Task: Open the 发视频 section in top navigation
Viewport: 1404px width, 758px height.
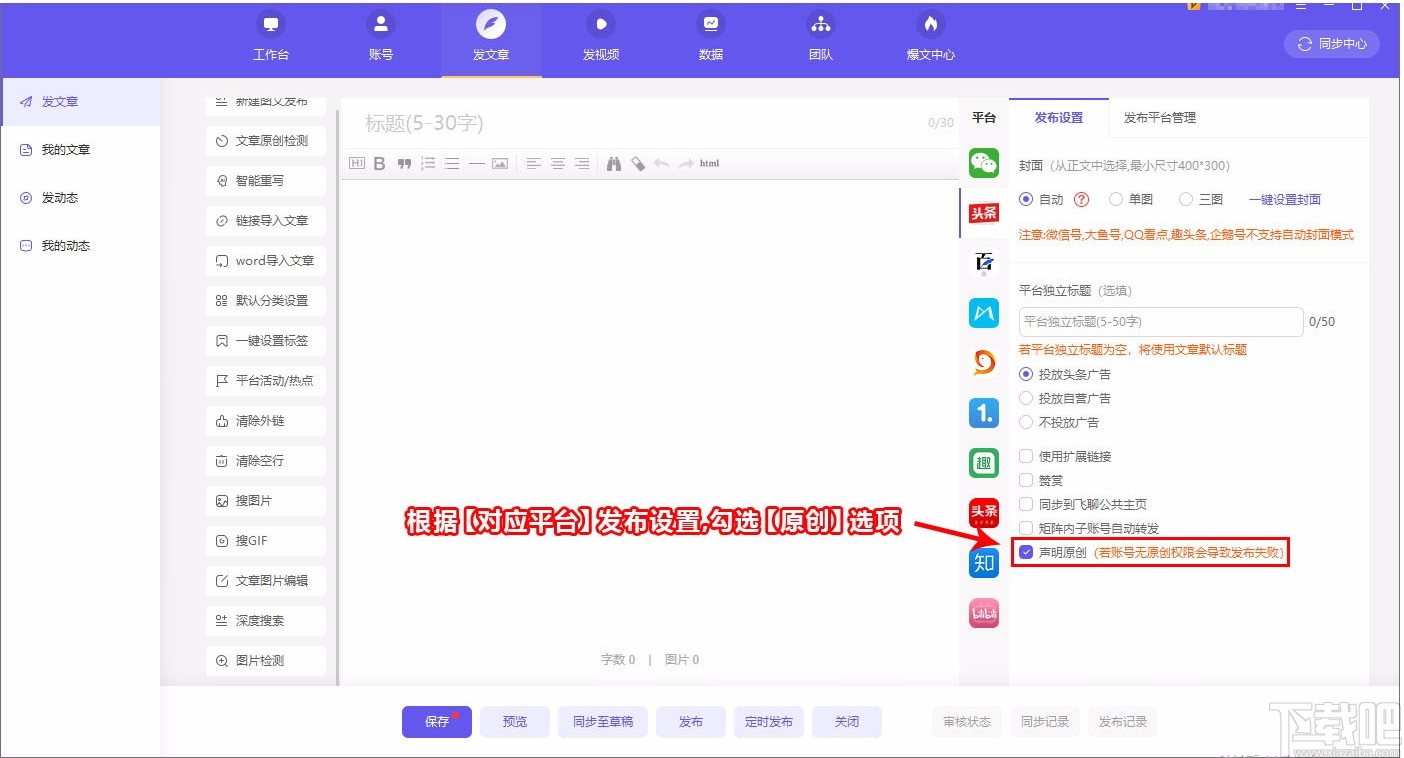Action: pyautogui.click(x=601, y=40)
